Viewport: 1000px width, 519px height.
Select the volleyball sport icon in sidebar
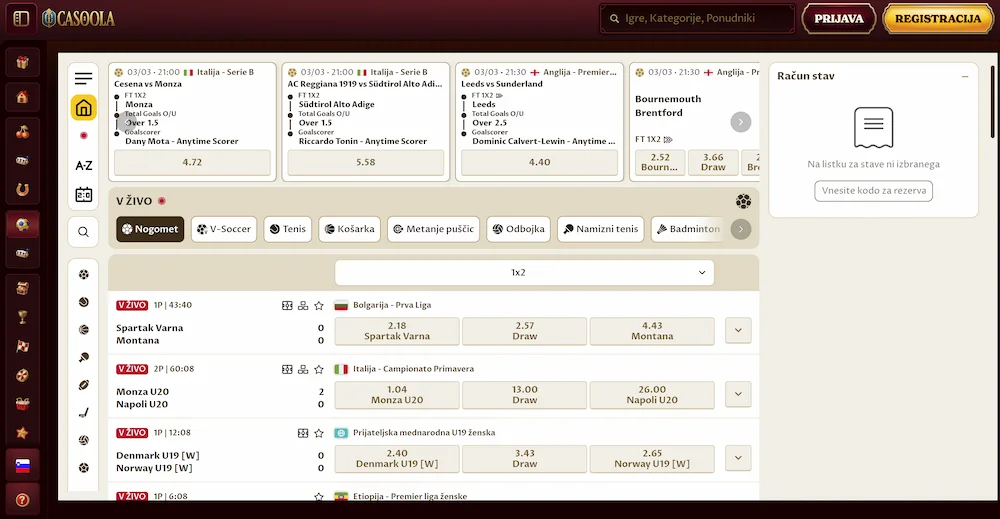(x=84, y=440)
